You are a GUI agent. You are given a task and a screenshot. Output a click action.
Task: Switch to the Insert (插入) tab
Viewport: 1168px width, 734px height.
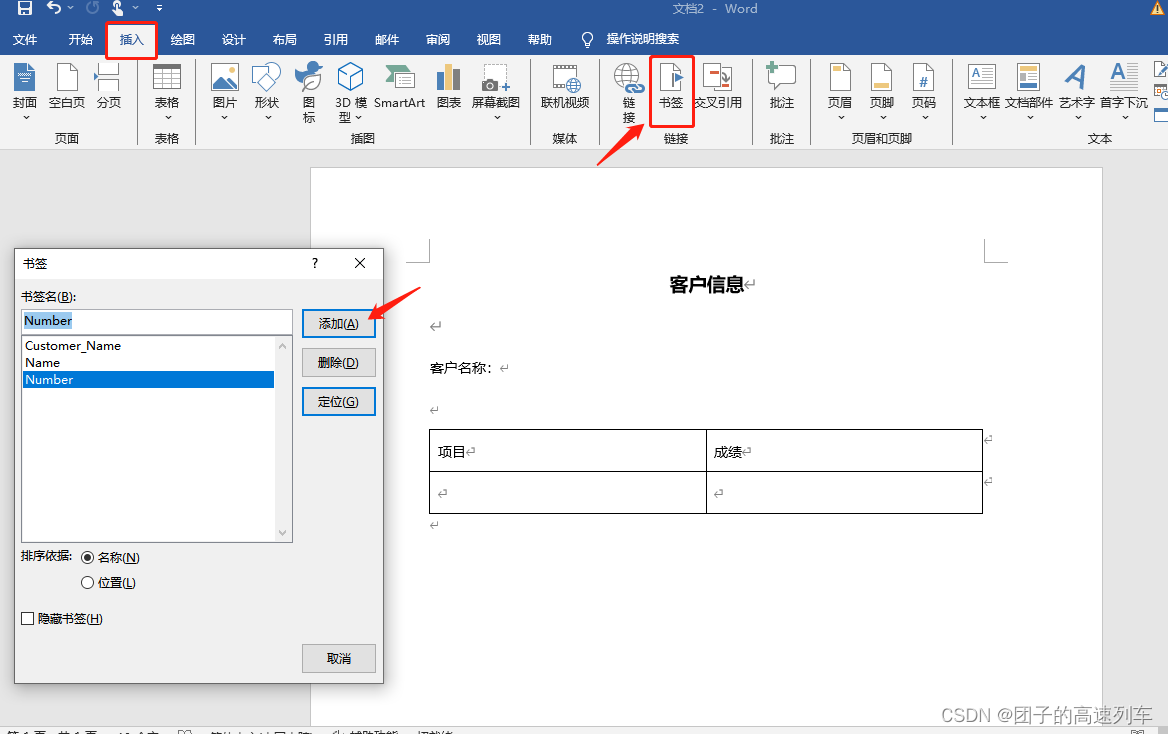pos(131,39)
